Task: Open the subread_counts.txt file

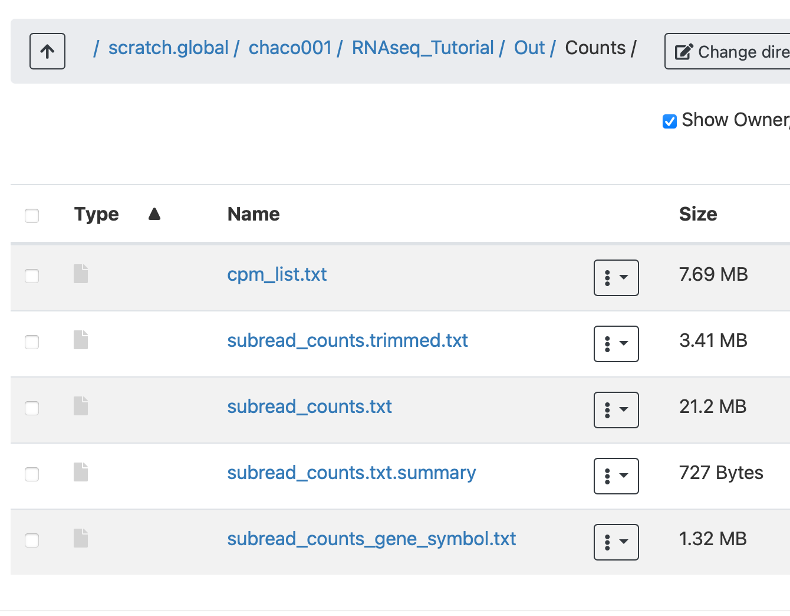Action: coord(309,406)
